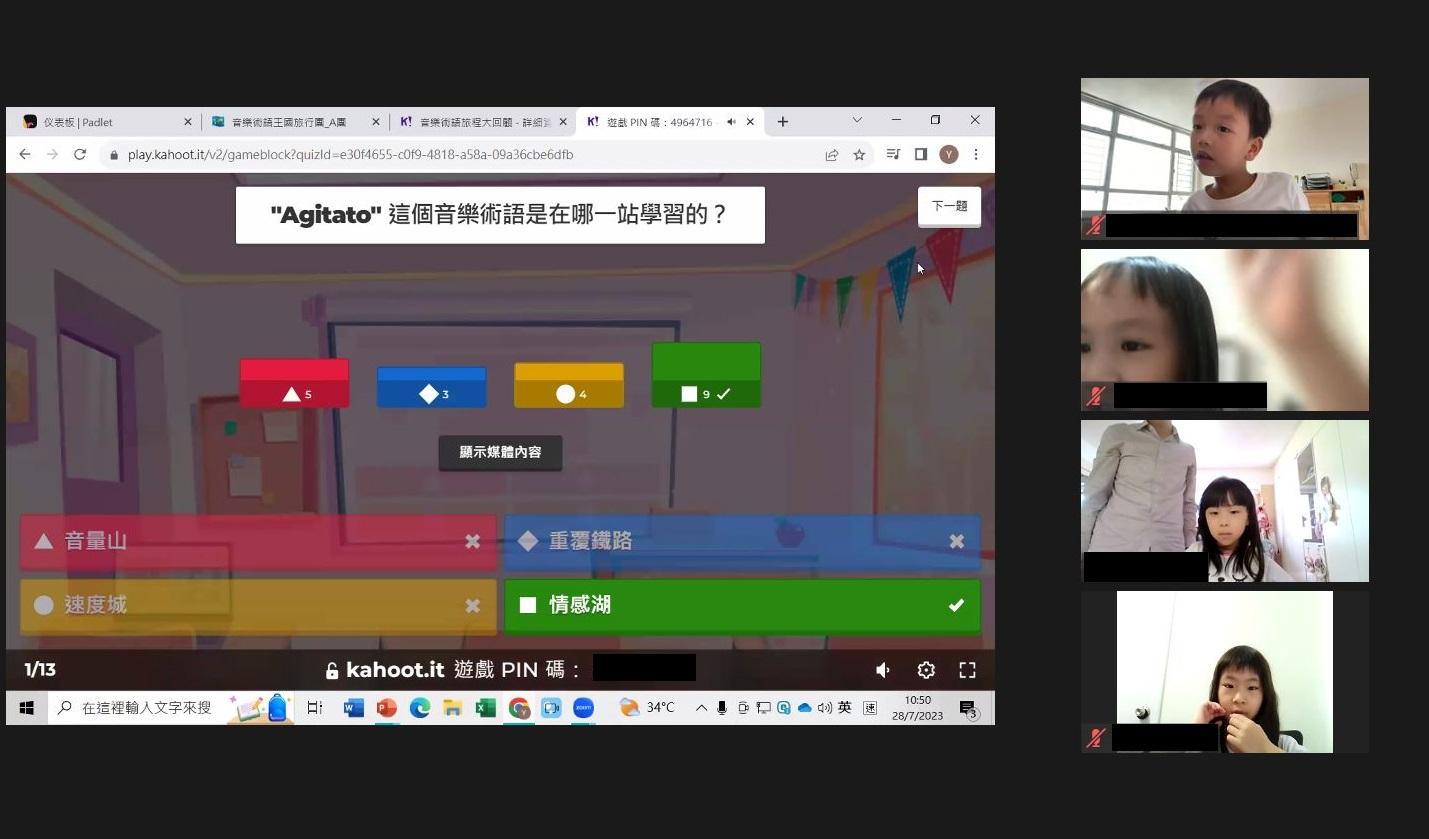Click the red 音量山 answer option
This screenshot has height=839, width=1429.
pyautogui.click(x=258, y=541)
